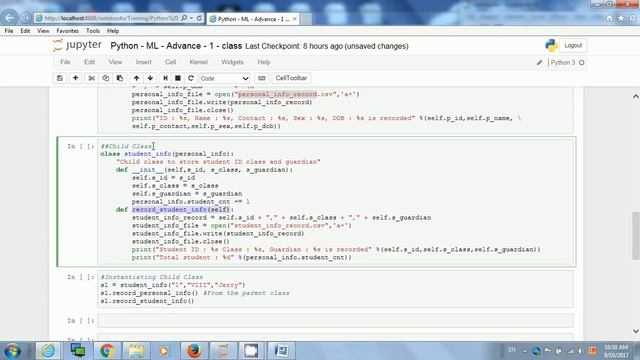Save and checkpoint the notebook

[x=60, y=78]
